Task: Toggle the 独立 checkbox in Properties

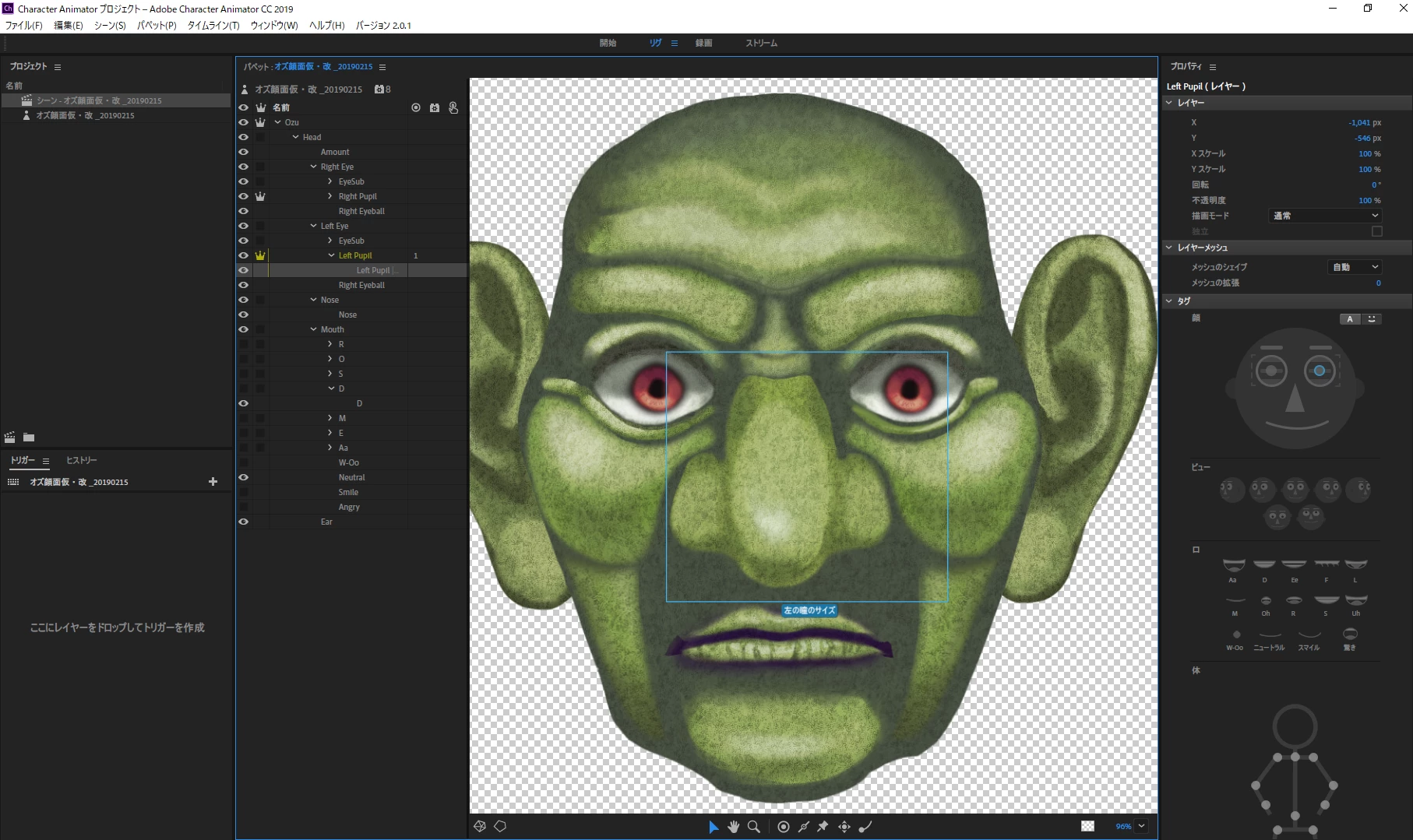Action: click(1376, 231)
